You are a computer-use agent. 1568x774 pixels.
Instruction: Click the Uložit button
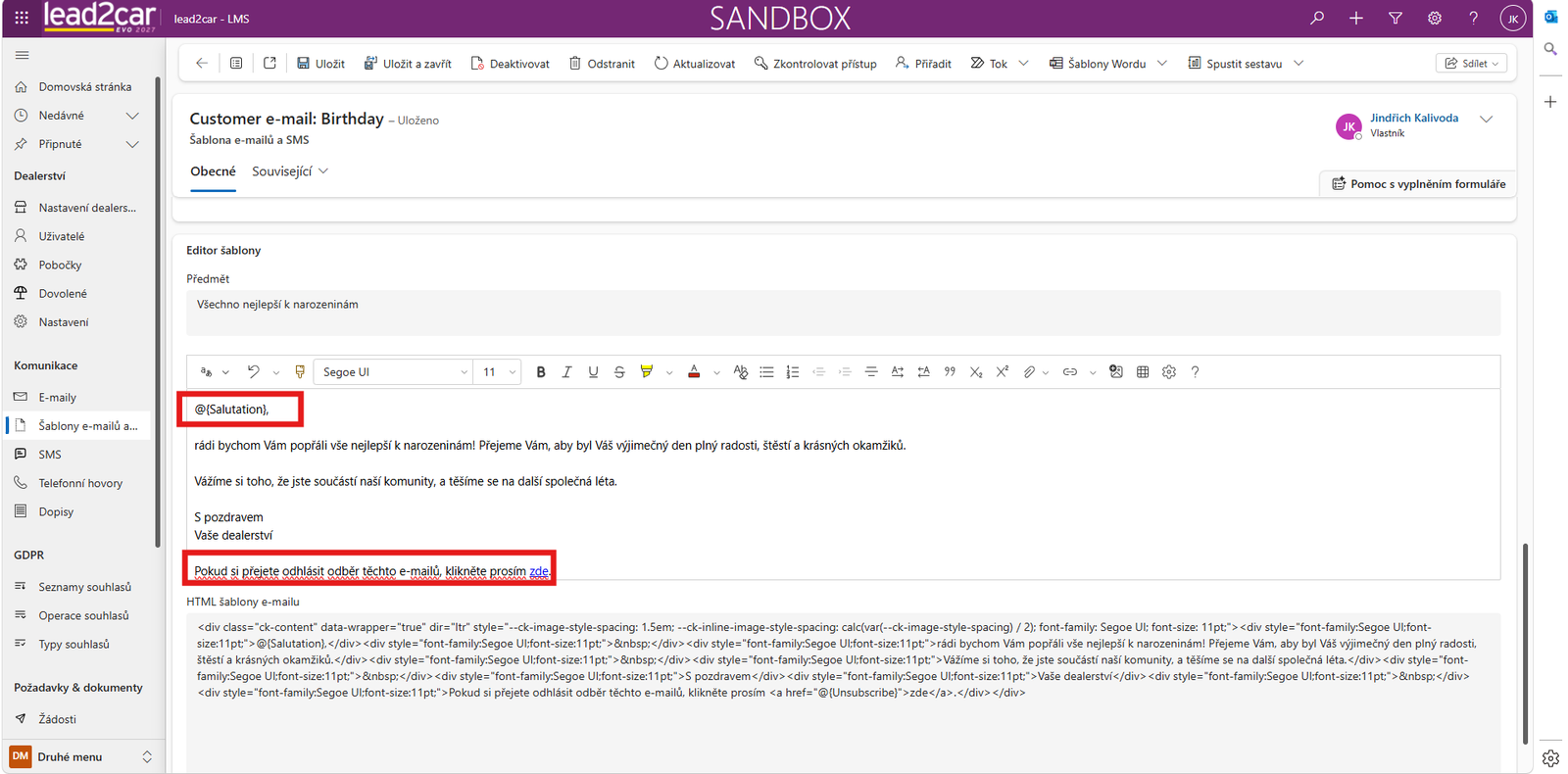[x=320, y=64]
